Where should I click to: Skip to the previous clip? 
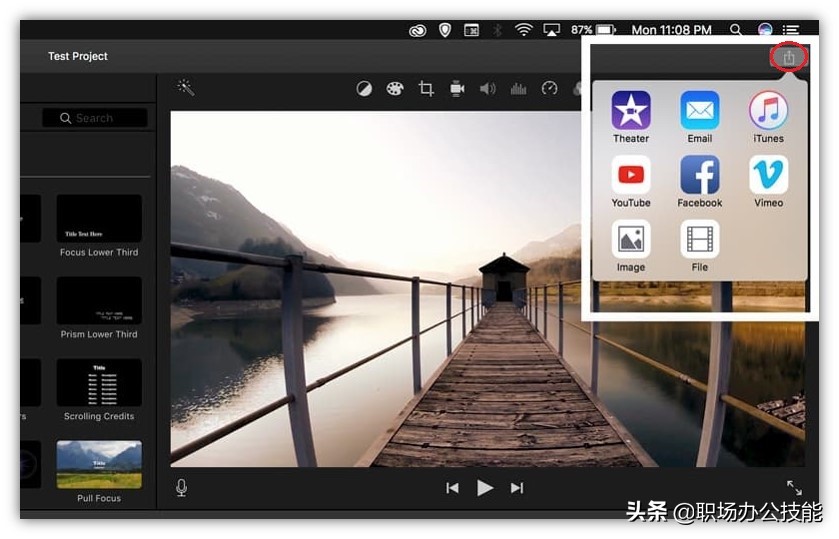pos(452,488)
